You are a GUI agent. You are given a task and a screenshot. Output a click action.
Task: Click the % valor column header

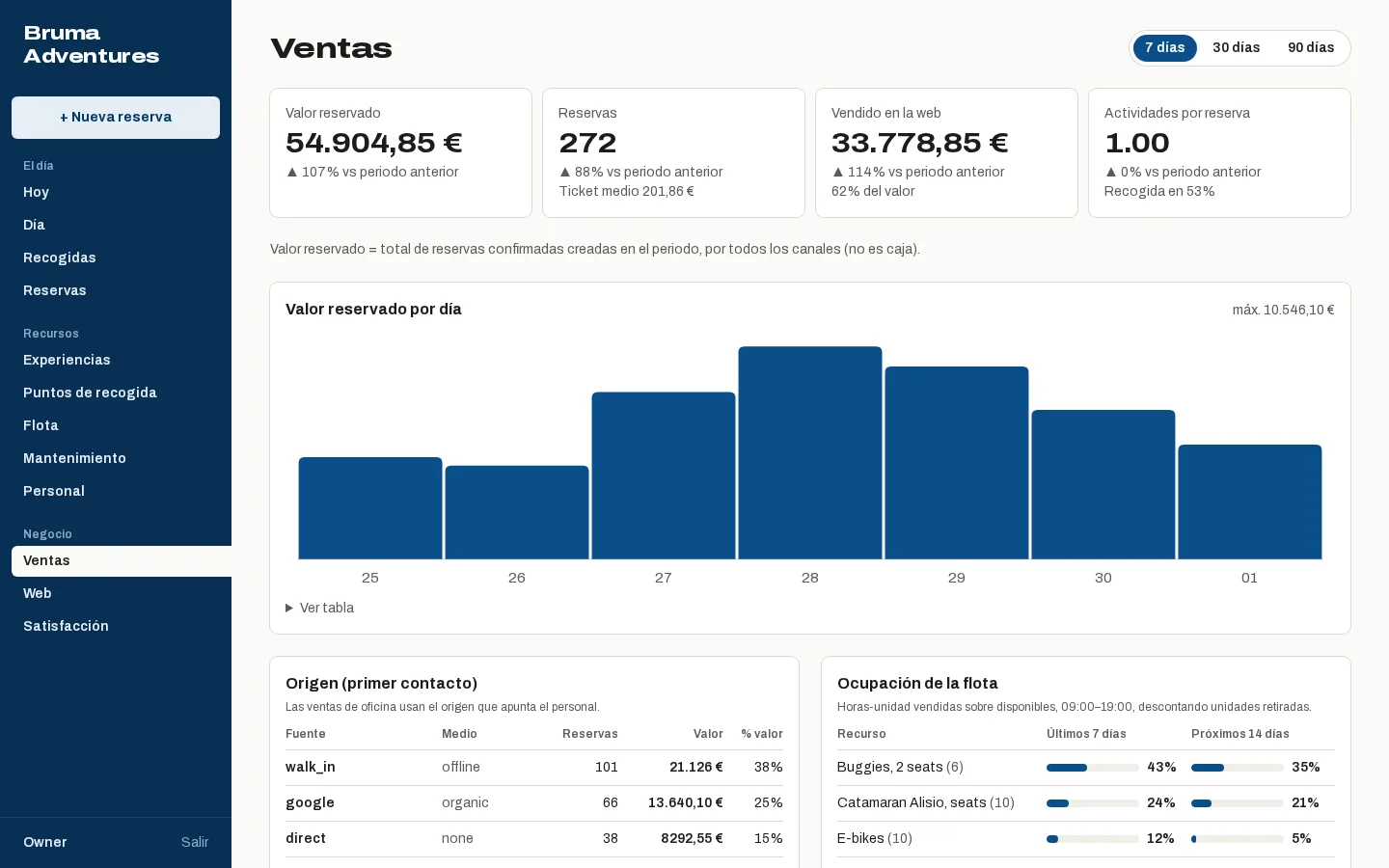point(762,734)
